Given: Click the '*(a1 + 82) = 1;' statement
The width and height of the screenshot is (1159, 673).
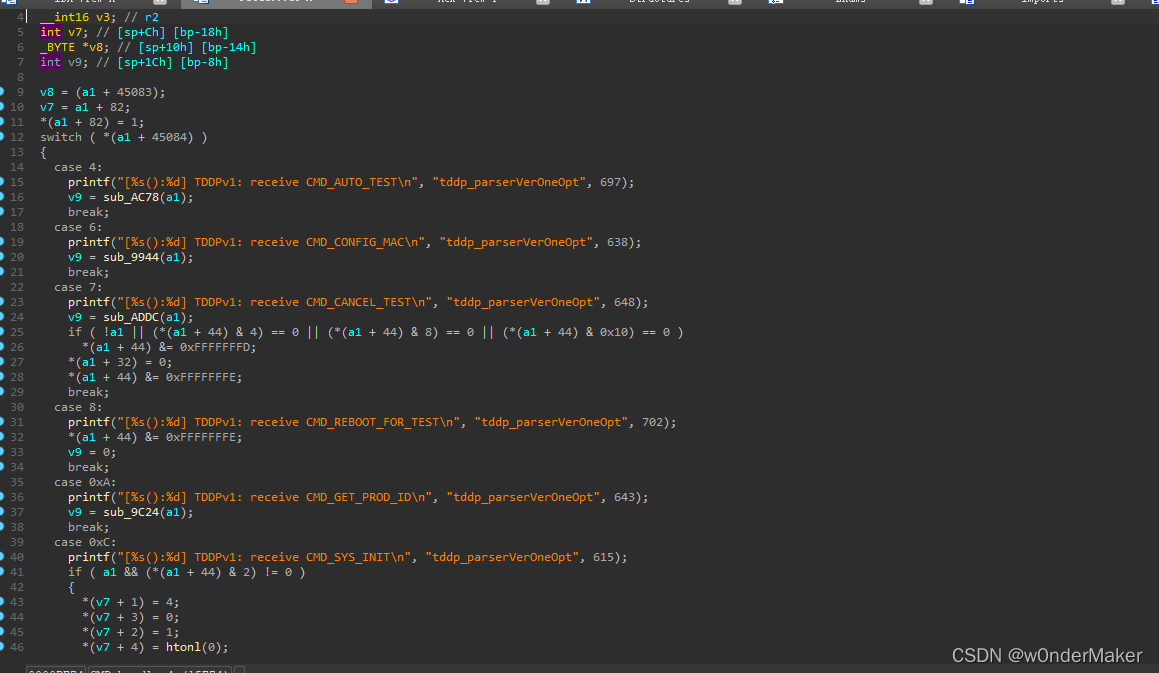Looking at the screenshot, I should pos(92,122).
